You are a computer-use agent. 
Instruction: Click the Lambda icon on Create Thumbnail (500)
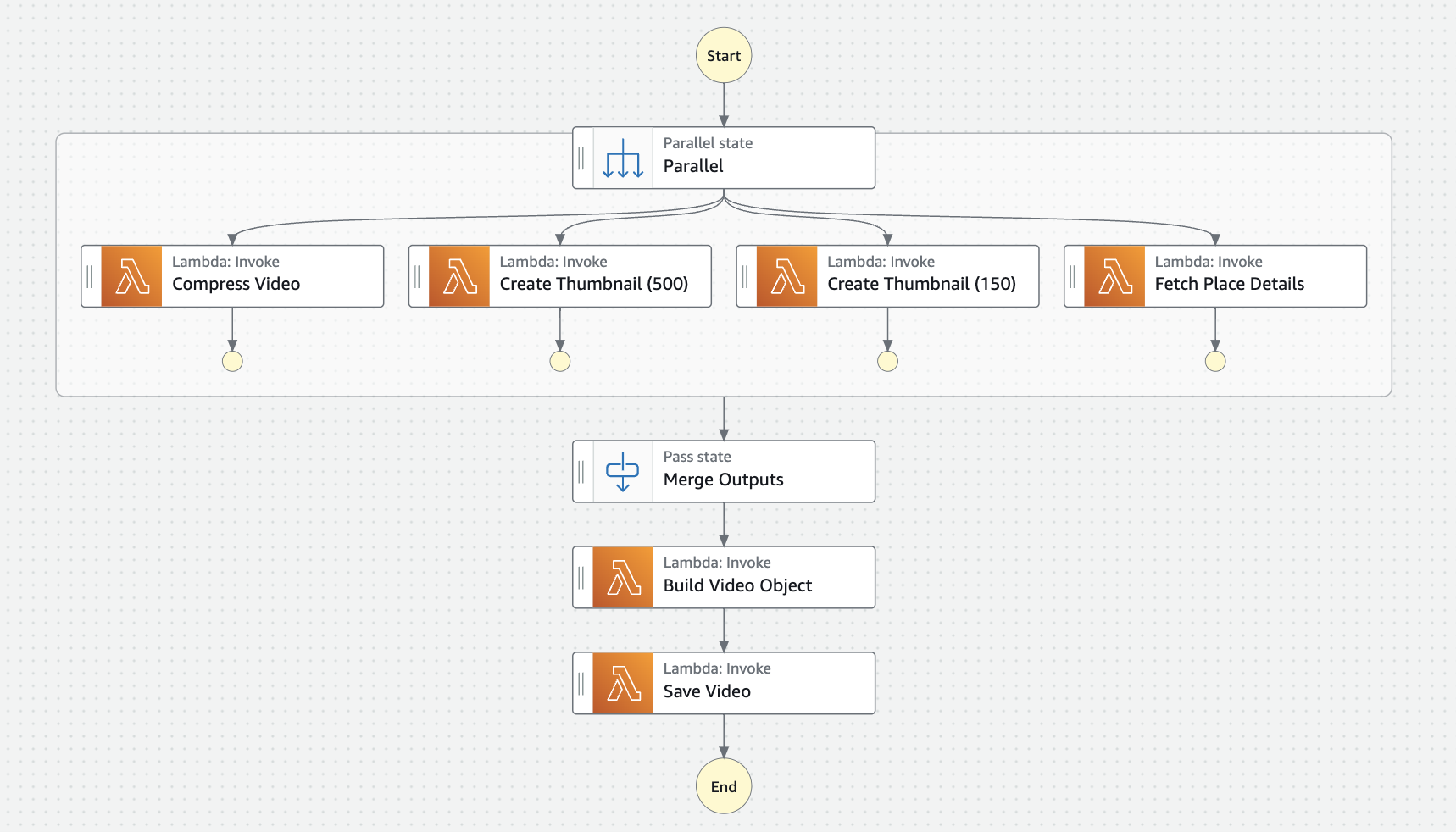coord(458,275)
